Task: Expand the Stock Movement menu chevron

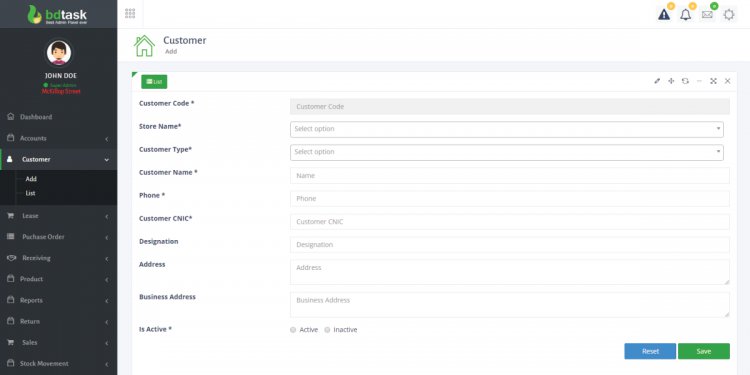Action: tap(106, 364)
